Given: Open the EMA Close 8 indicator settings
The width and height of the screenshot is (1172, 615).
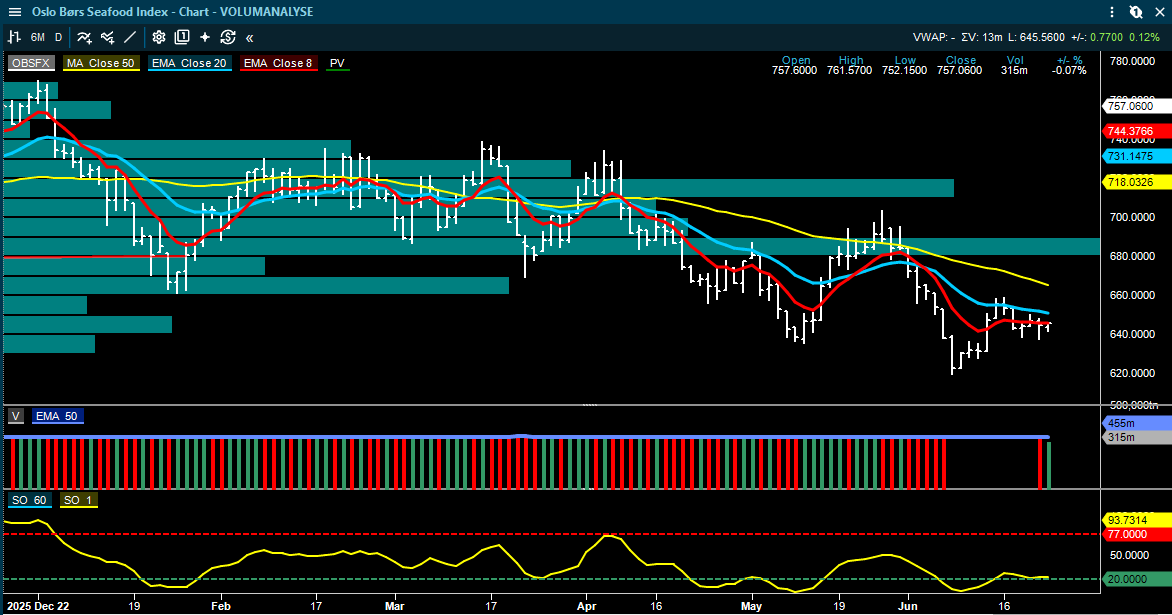Looking at the screenshot, I should [278, 64].
